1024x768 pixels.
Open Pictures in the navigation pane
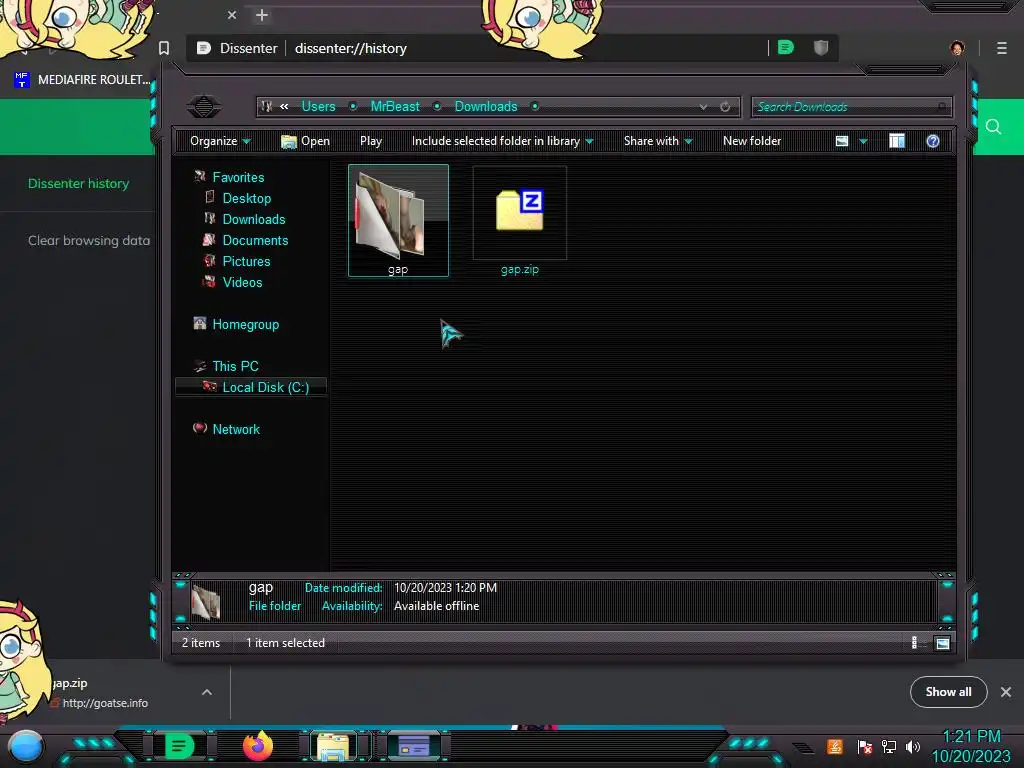pyautogui.click(x=246, y=261)
